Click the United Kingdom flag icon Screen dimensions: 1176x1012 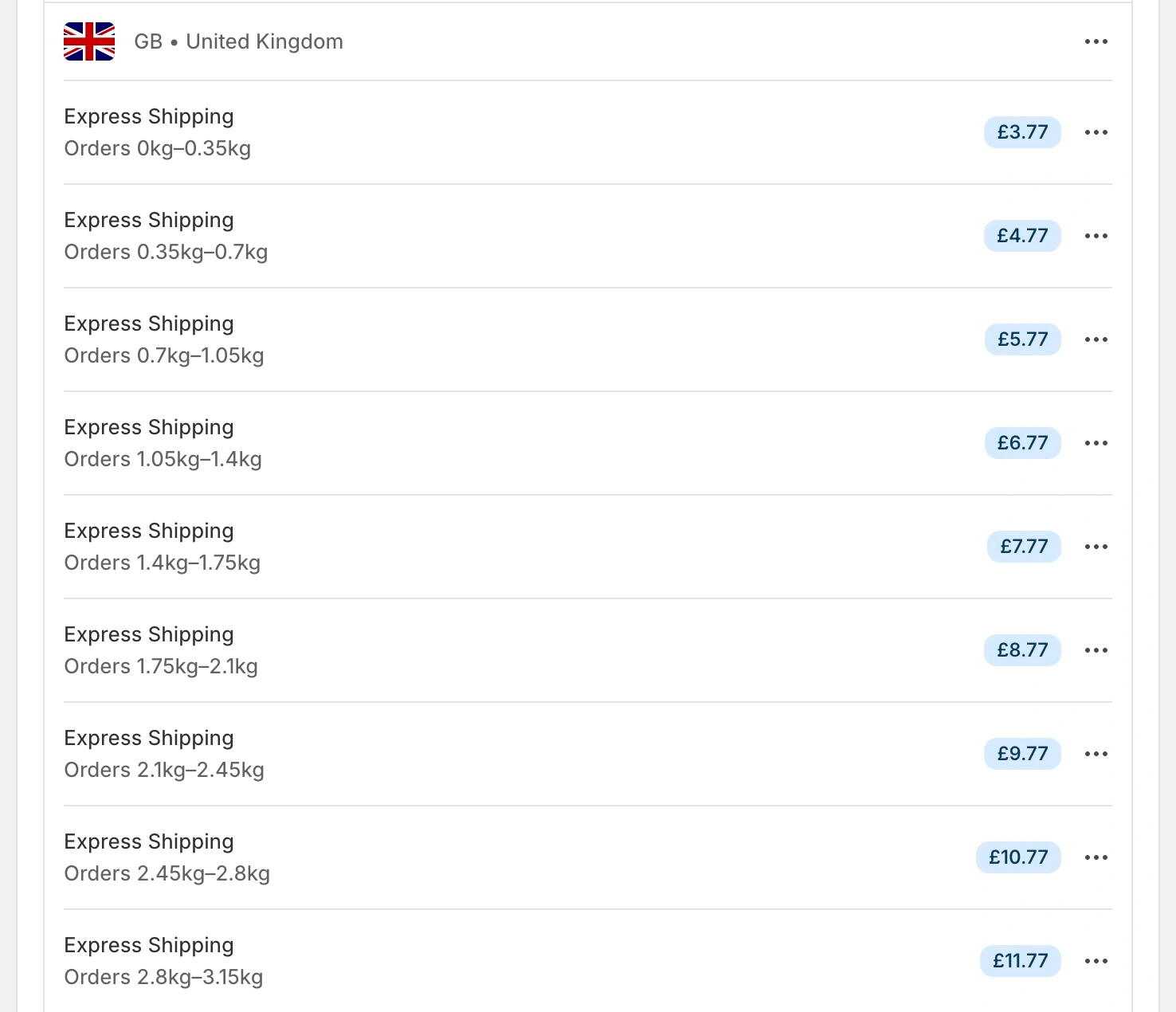pyautogui.click(x=89, y=41)
